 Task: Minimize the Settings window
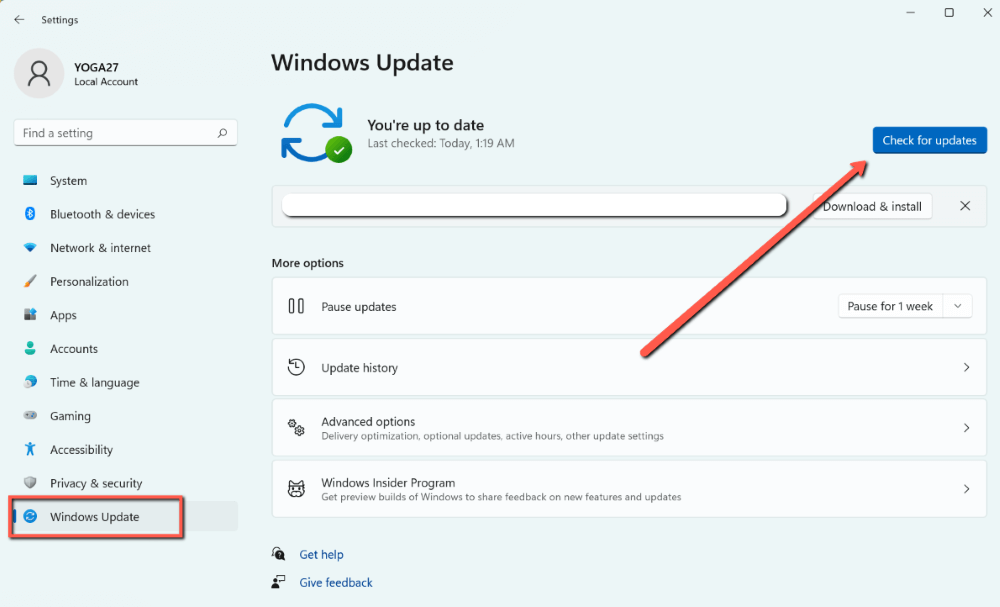911,13
